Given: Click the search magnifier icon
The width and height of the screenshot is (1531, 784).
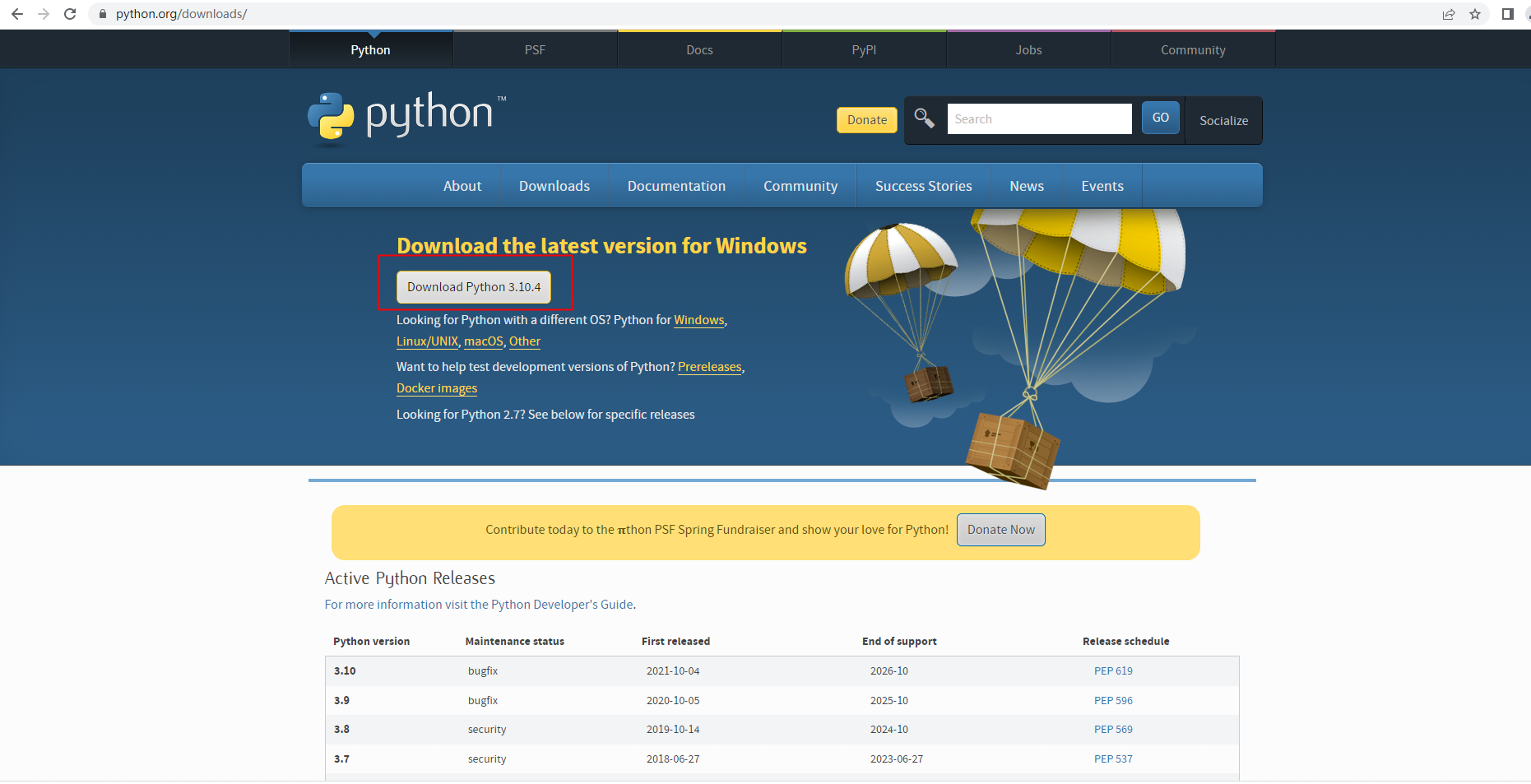Looking at the screenshot, I should (925, 118).
